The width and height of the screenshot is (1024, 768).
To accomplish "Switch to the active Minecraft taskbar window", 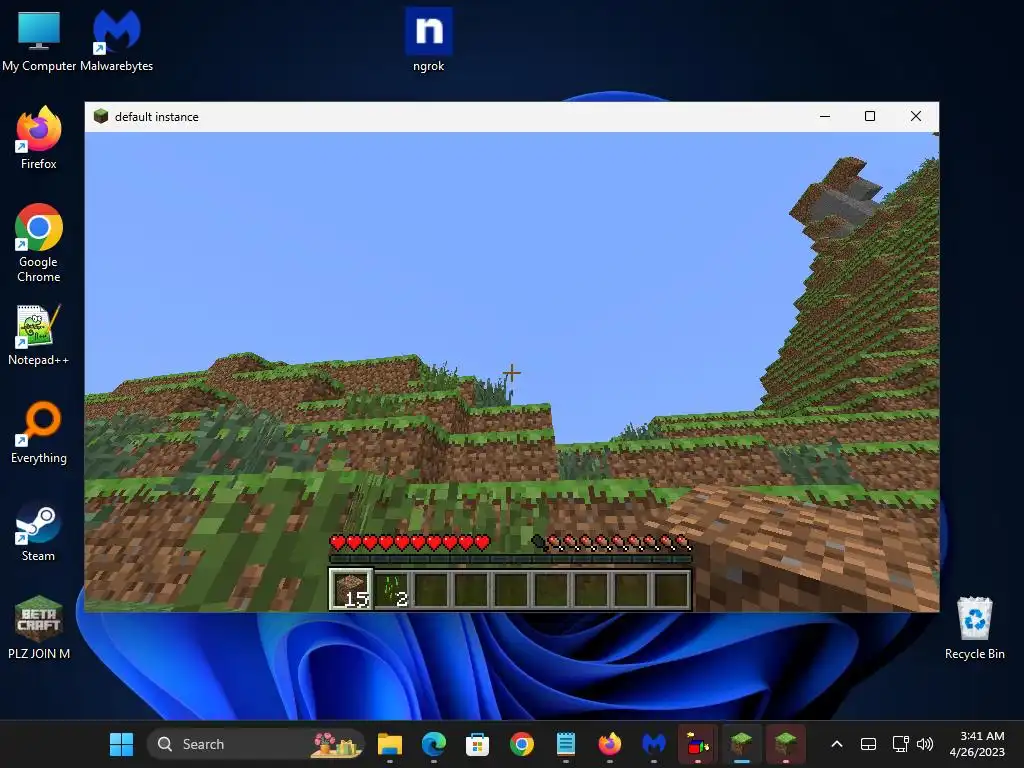I will (741, 744).
